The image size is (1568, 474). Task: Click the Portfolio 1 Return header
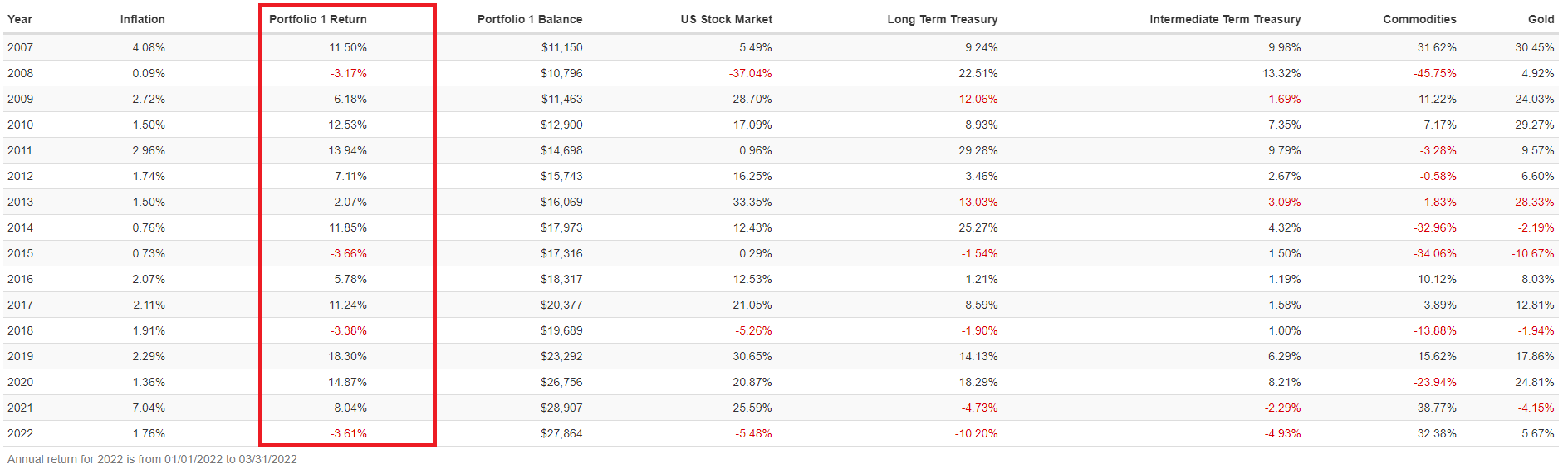pos(317,19)
